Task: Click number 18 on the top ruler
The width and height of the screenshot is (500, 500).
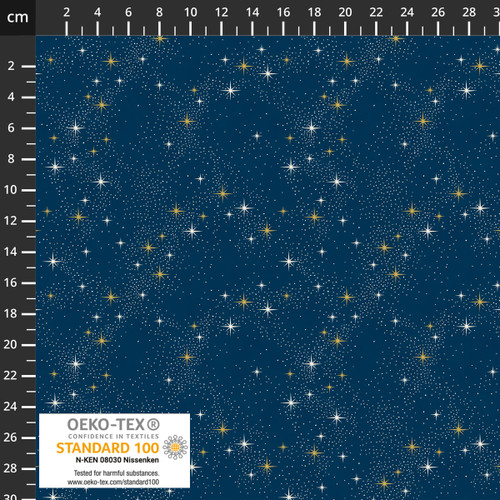Action: pyautogui.click(x=314, y=12)
